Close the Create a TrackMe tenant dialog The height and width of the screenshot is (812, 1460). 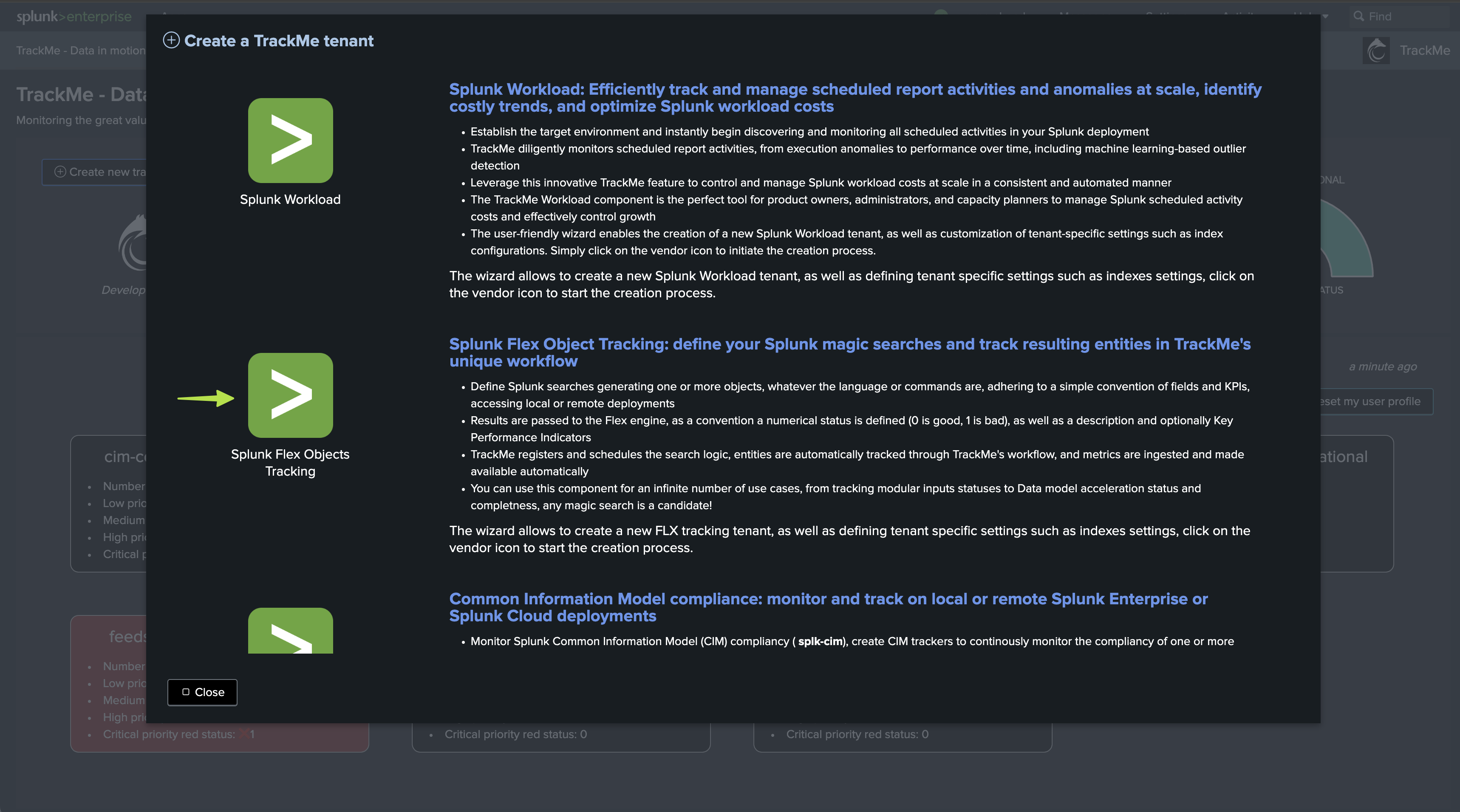click(202, 692)
